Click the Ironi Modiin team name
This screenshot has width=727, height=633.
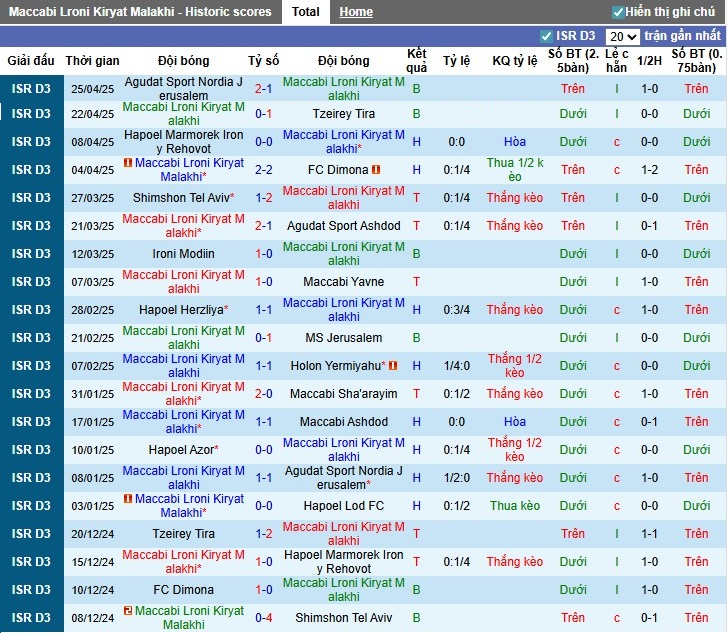(x=184, y=254)
